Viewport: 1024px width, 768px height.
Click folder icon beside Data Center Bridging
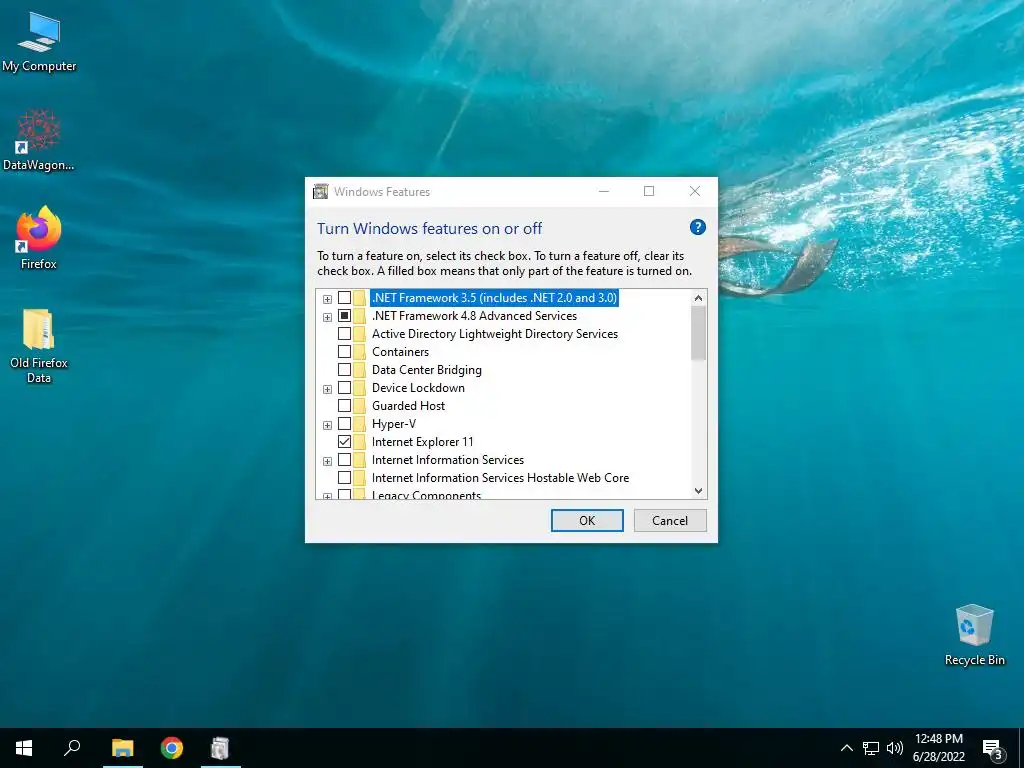pyautogui.click(x=360, y=370)
